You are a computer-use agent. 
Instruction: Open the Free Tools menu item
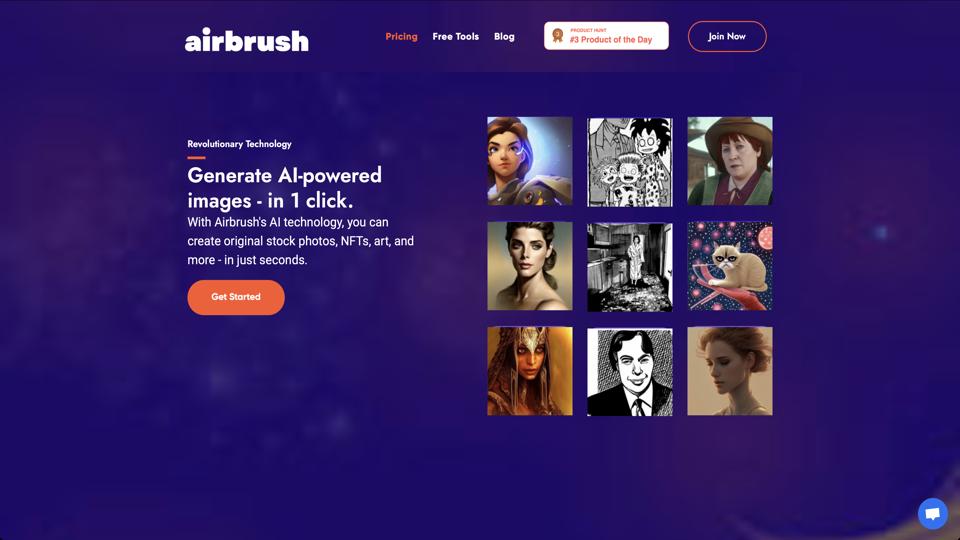[456, 37]
